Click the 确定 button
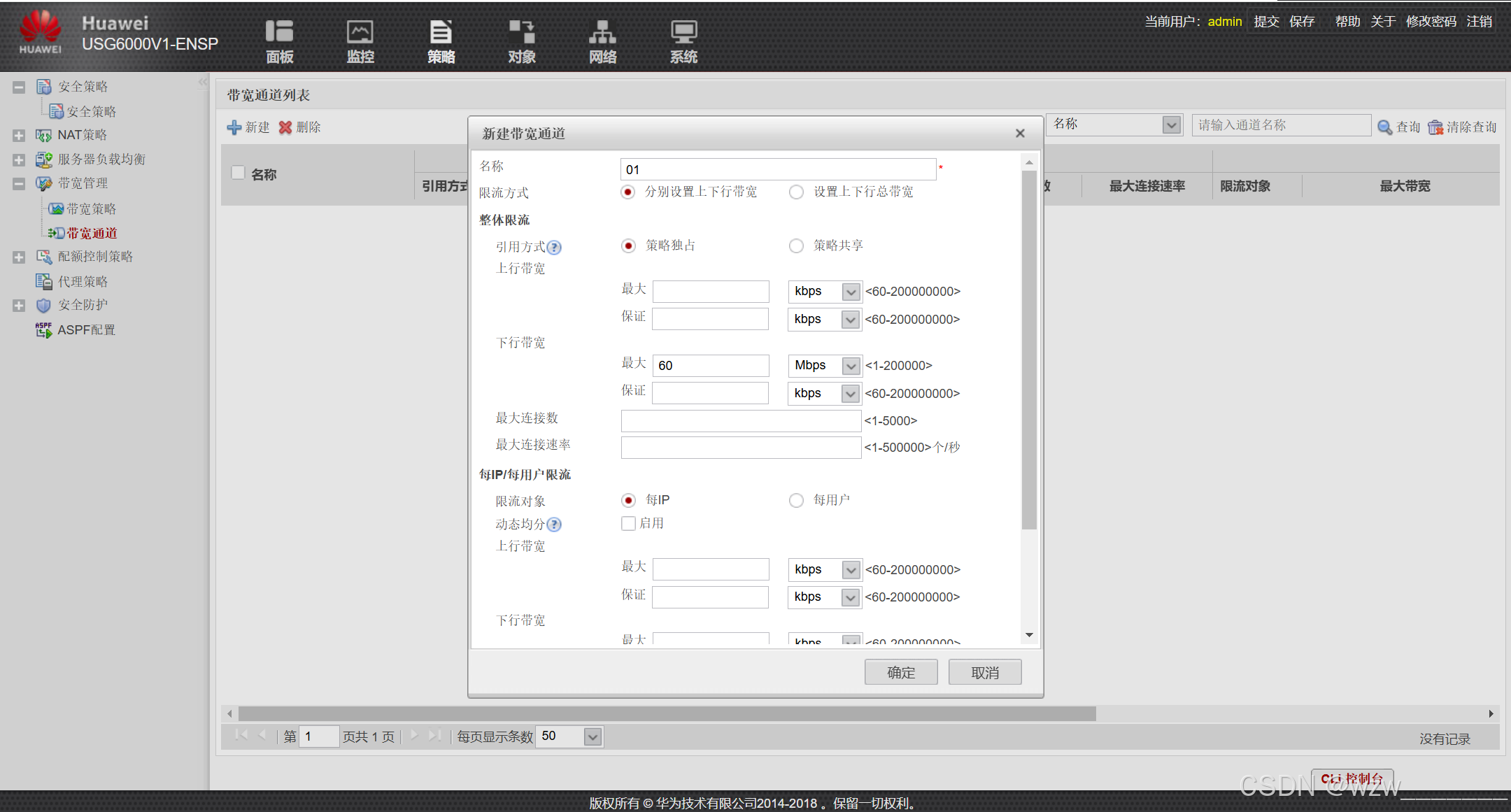 [901, 673]
